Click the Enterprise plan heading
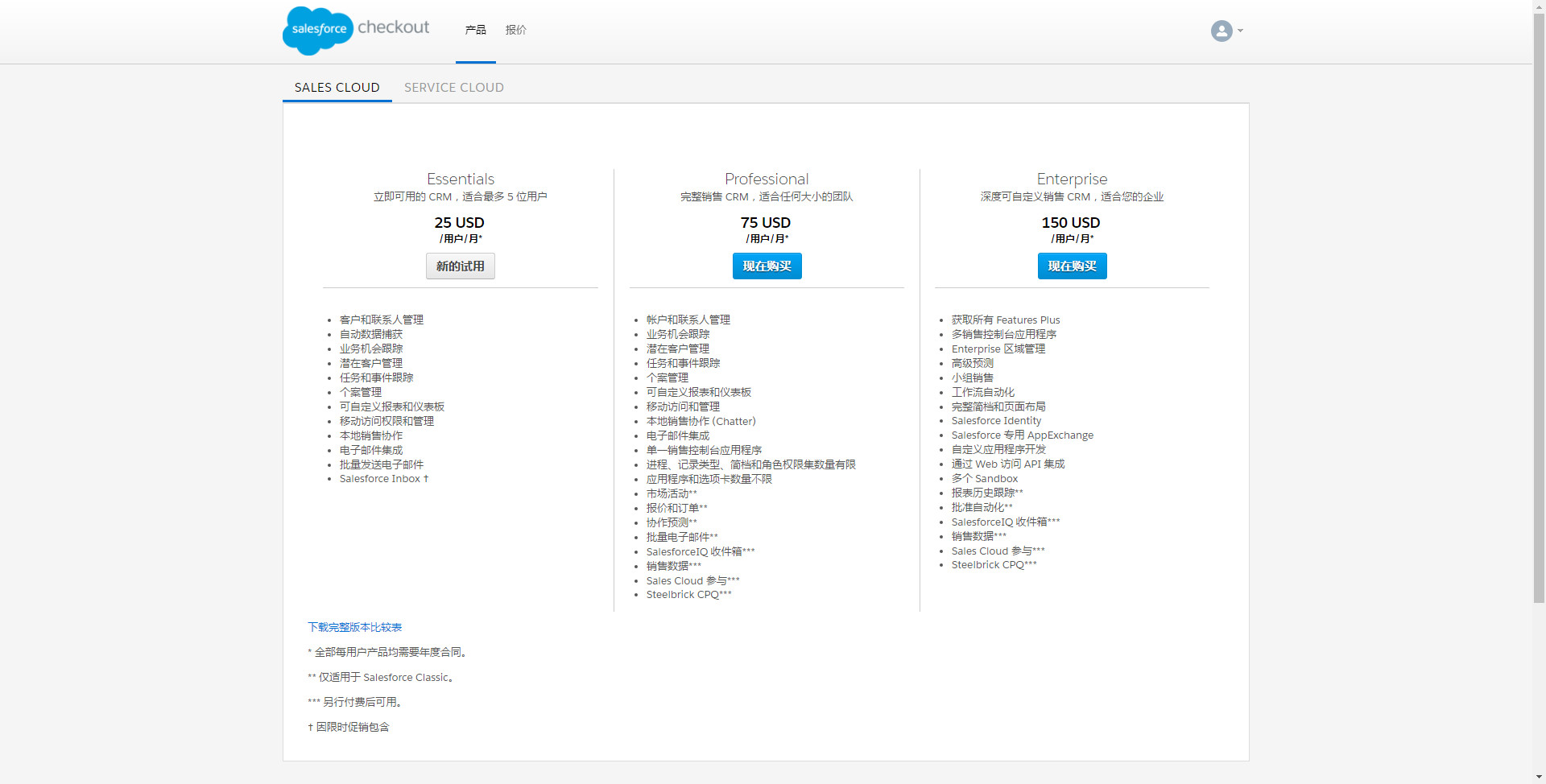 pos(1072,179)
